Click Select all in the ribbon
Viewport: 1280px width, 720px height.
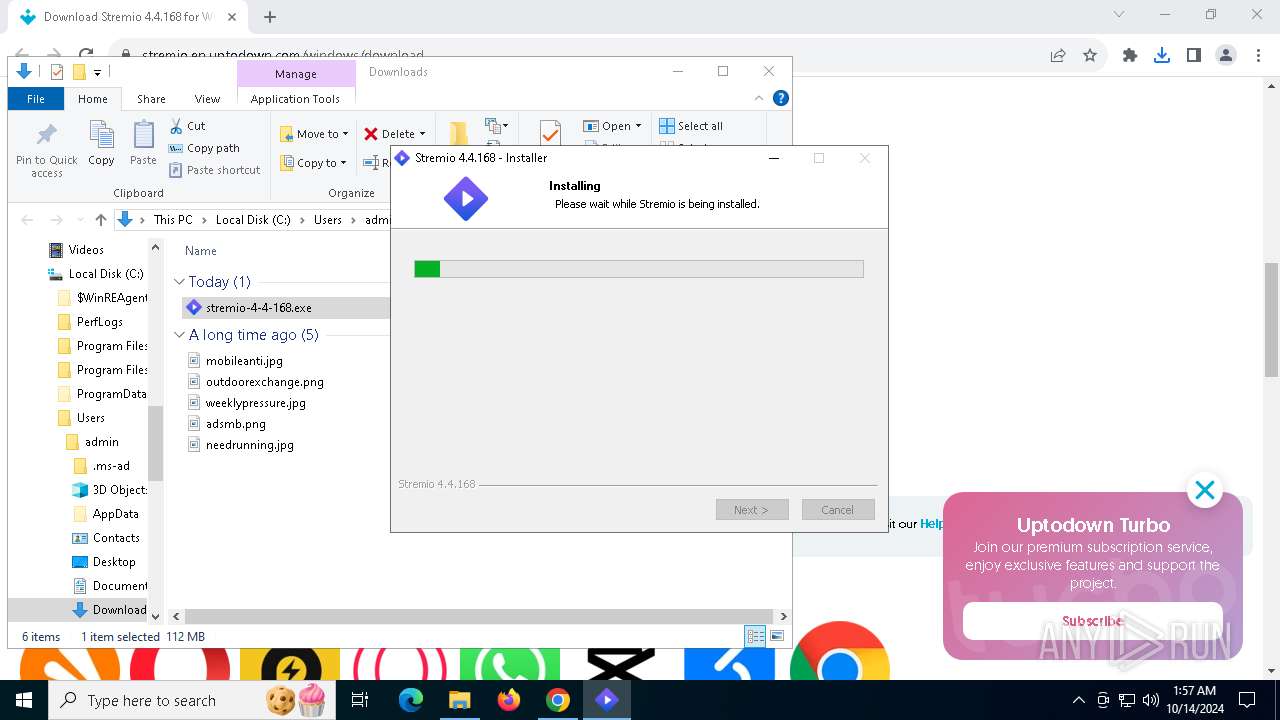(x=691, y=126)
